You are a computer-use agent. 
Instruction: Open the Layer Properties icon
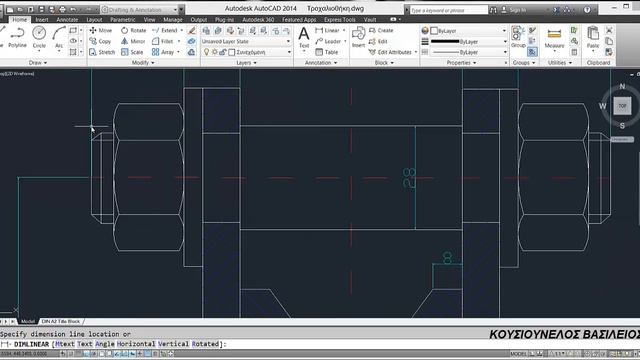point(206,31)
